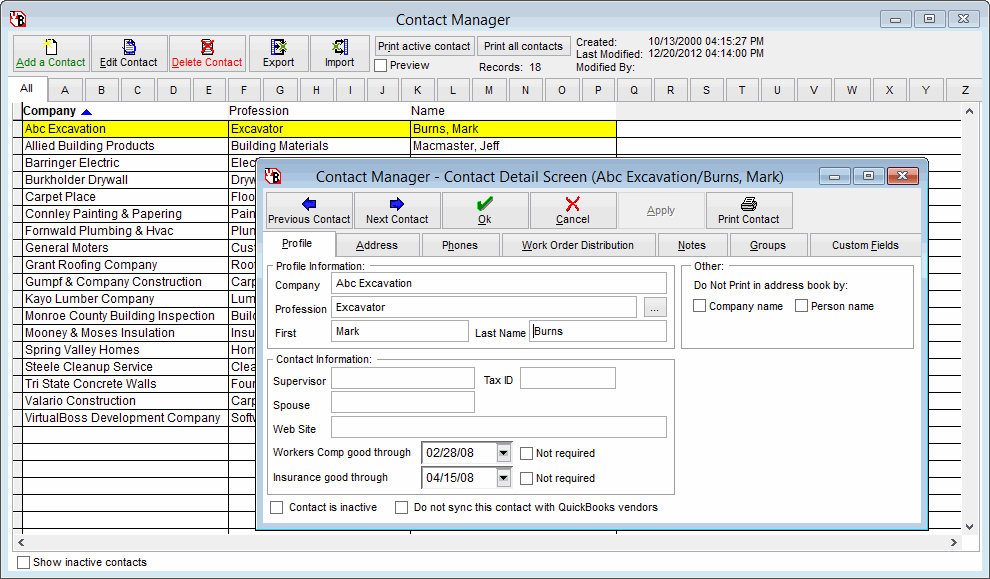Switch to the Address tab
990x579 pixels.
point(377,245)
